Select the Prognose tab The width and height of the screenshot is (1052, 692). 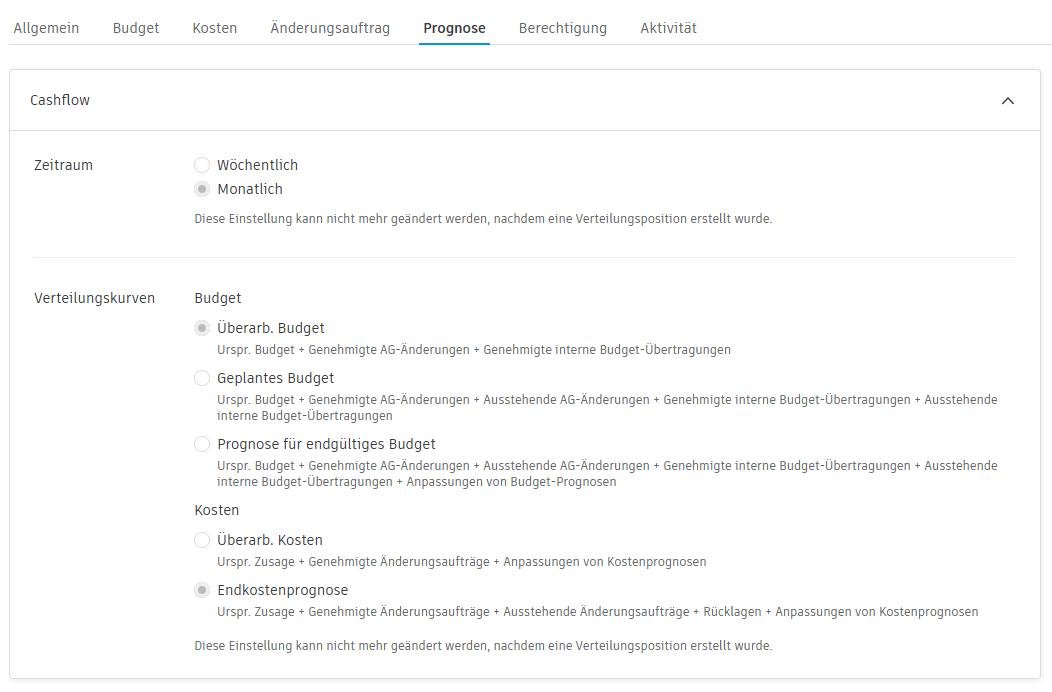(454, 28)
